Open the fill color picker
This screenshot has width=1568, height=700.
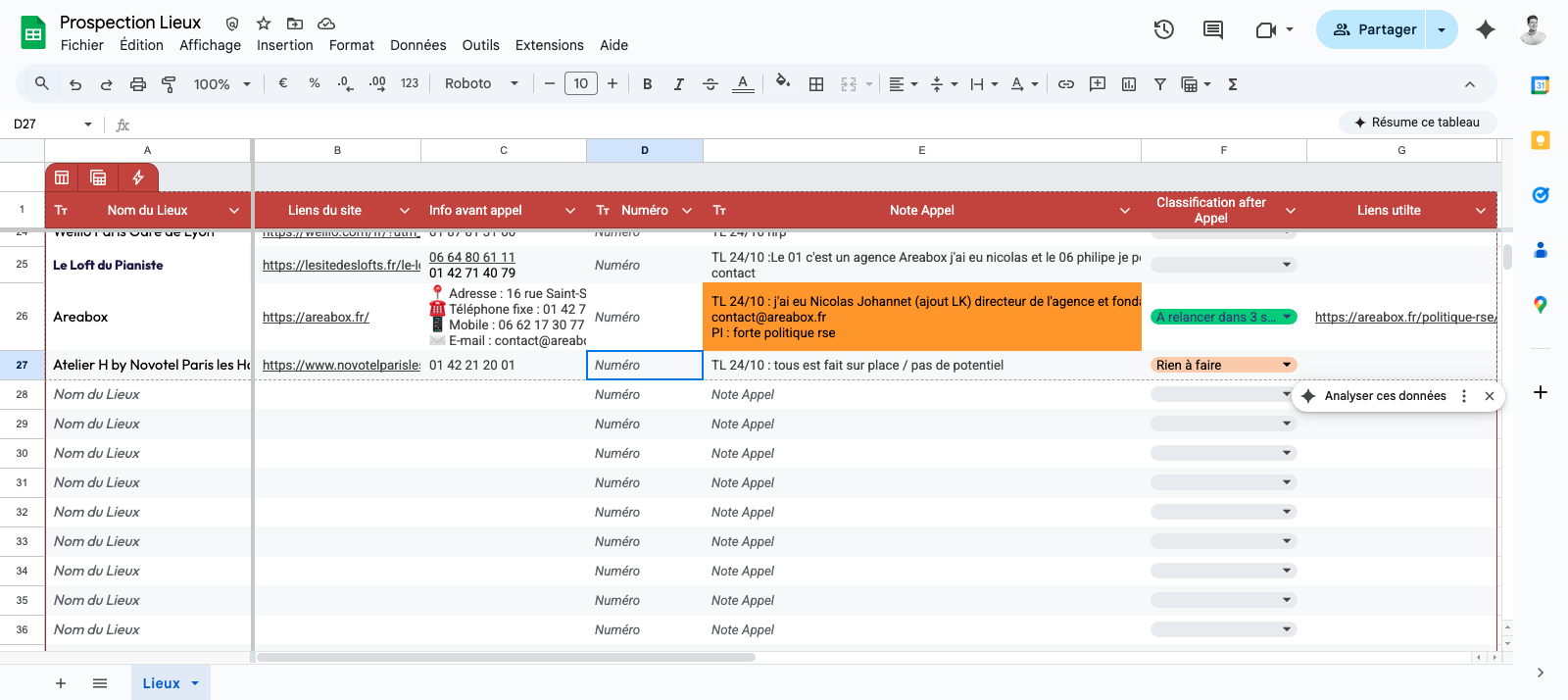tap(782, 84)
